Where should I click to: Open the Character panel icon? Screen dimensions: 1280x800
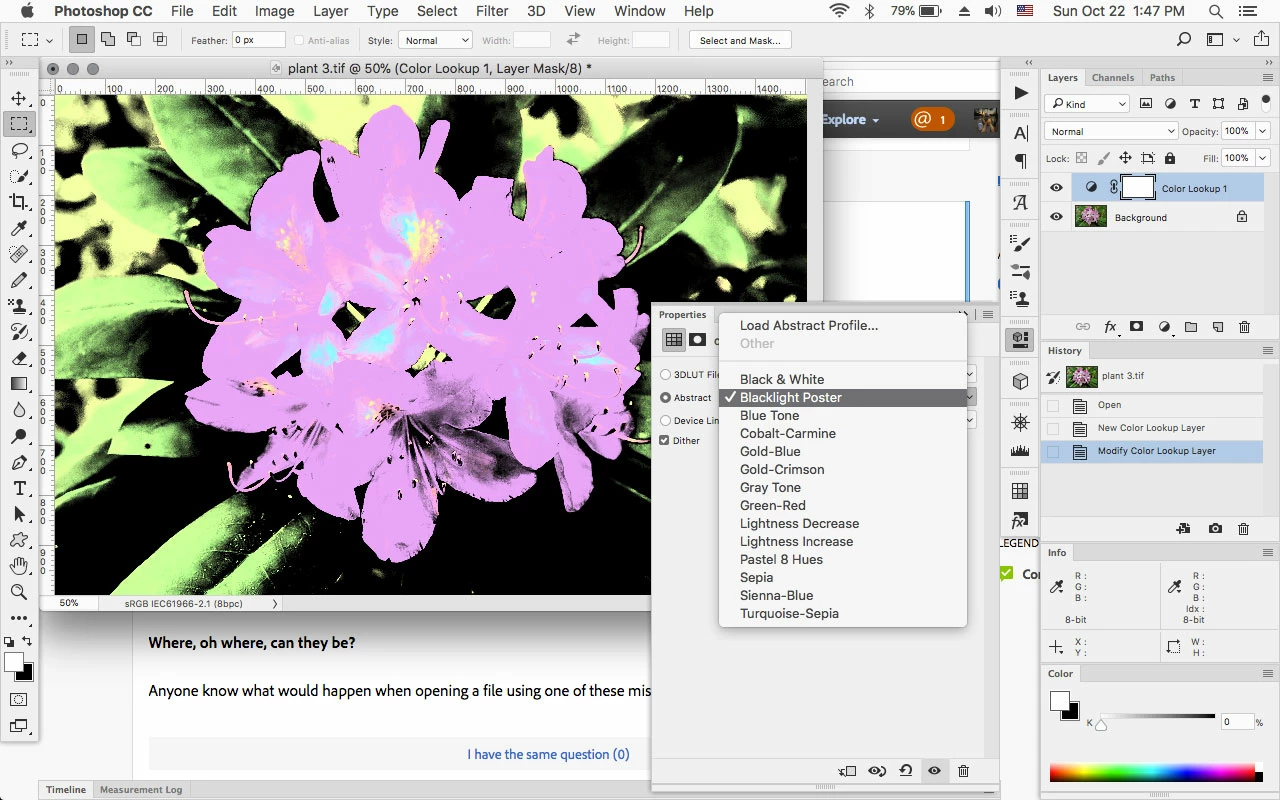(1020, 134)
